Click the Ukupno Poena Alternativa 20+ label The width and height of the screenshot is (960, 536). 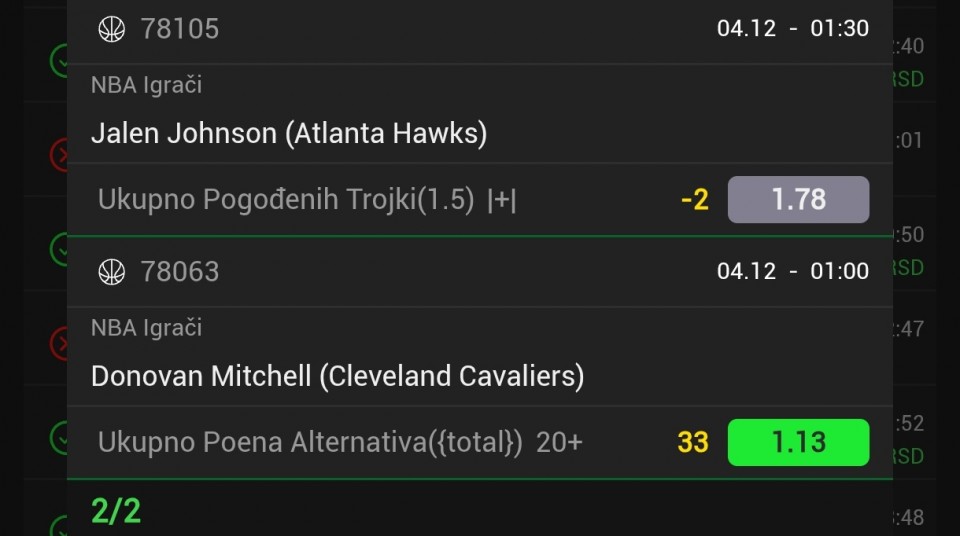coord(340,442)
